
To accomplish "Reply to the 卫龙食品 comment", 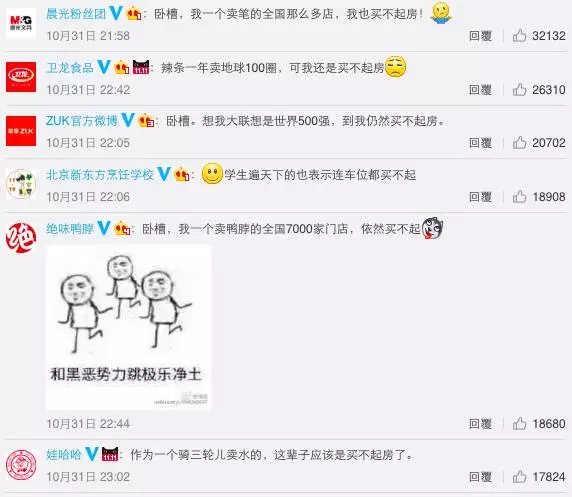I will (x=480, y=90).
